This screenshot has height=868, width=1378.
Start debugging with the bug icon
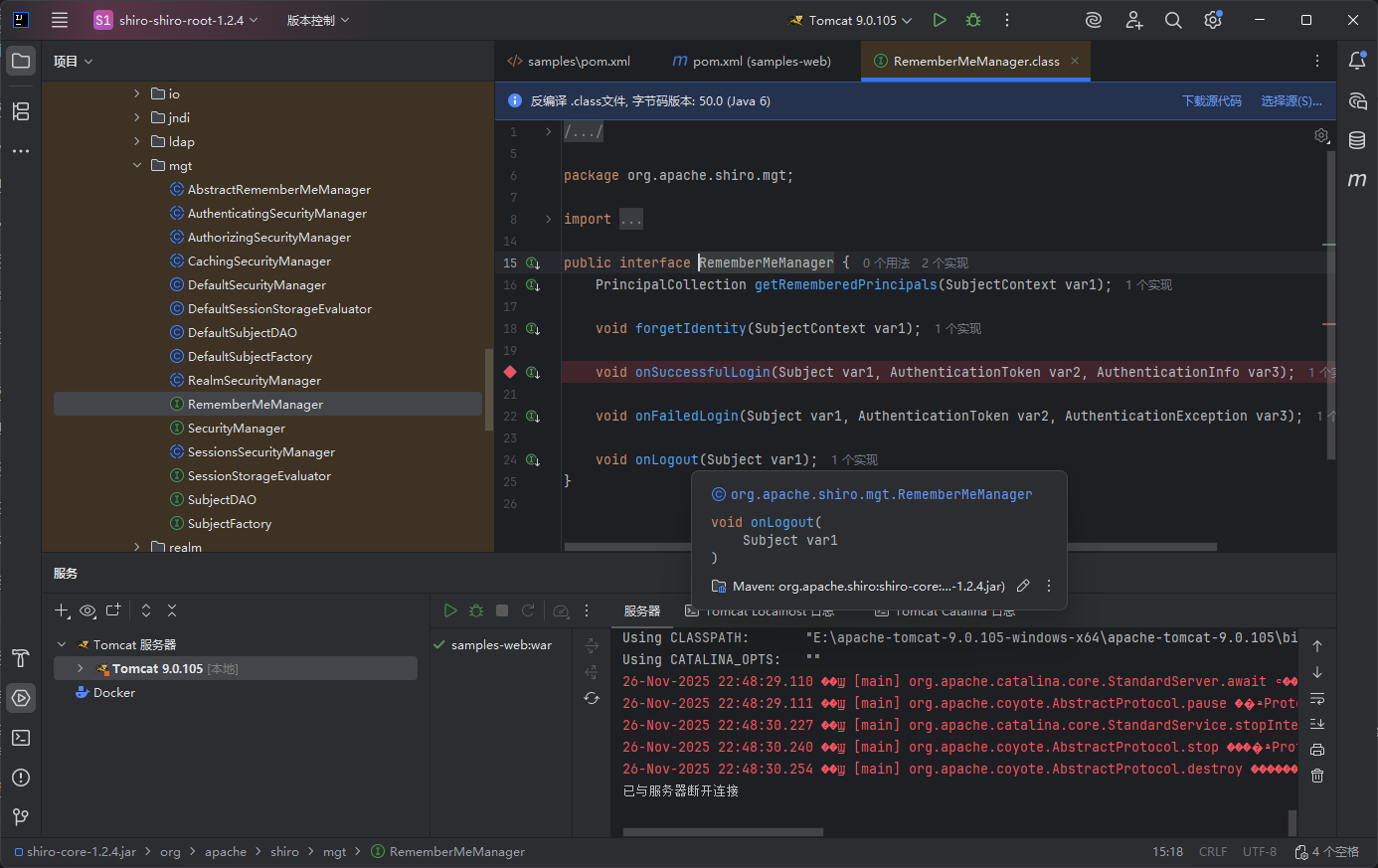(973, 20)
